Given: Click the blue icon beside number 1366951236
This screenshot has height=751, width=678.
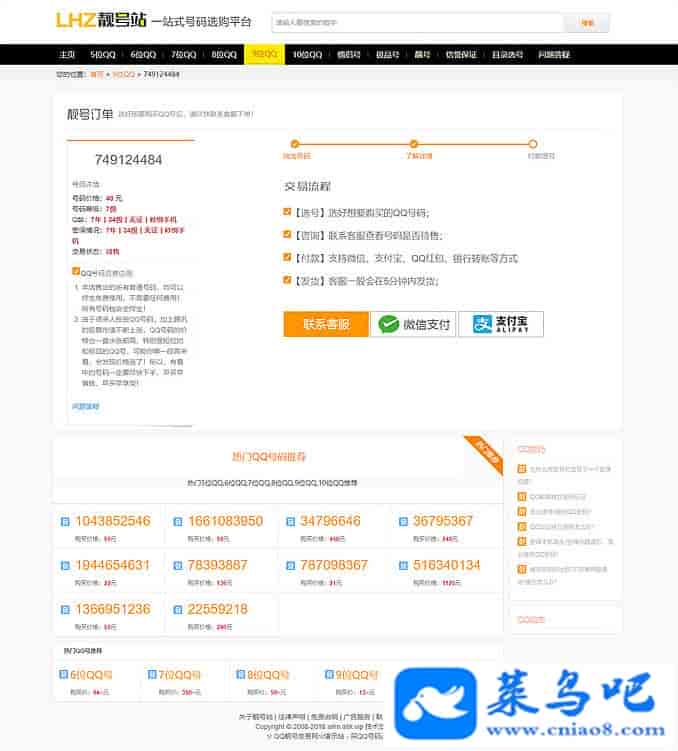Looking at the screenshot, I should (65, 610).
